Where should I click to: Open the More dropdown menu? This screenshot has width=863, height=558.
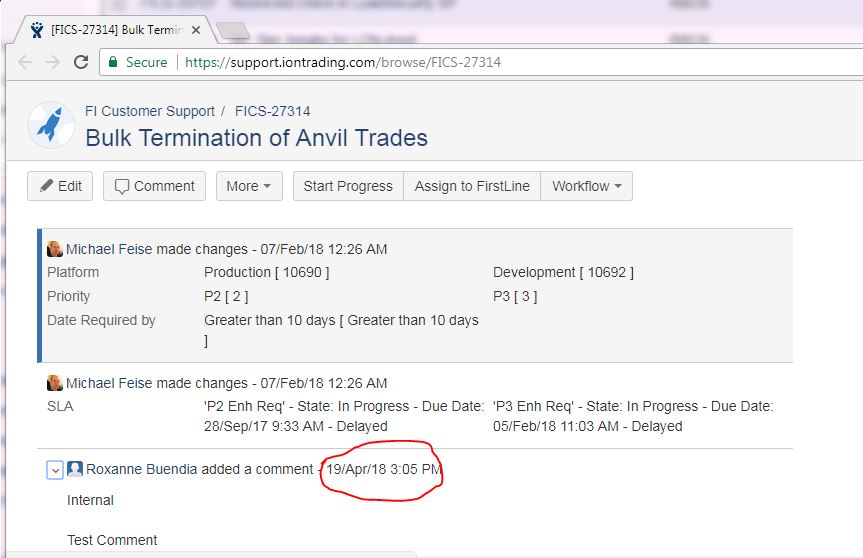[x=249, y=186]
